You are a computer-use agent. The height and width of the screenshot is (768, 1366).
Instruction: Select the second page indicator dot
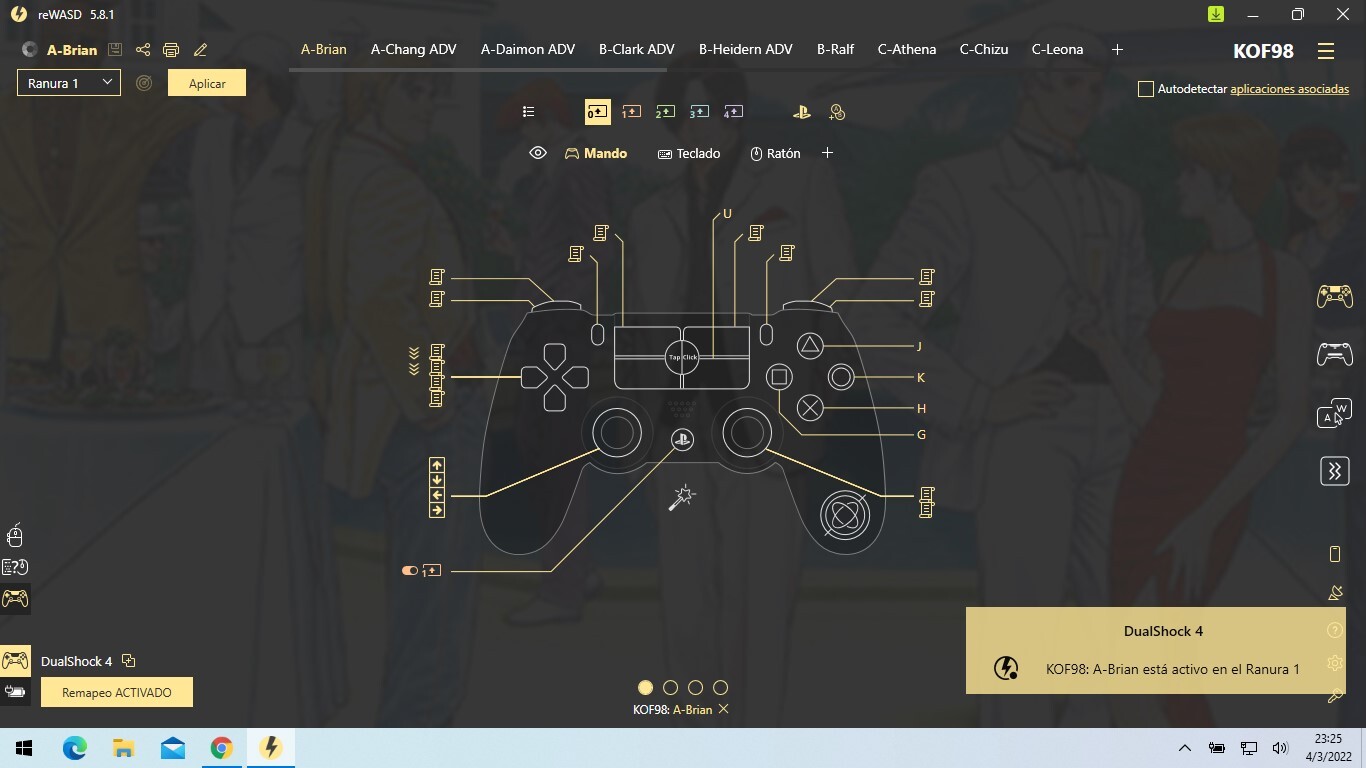670,687
